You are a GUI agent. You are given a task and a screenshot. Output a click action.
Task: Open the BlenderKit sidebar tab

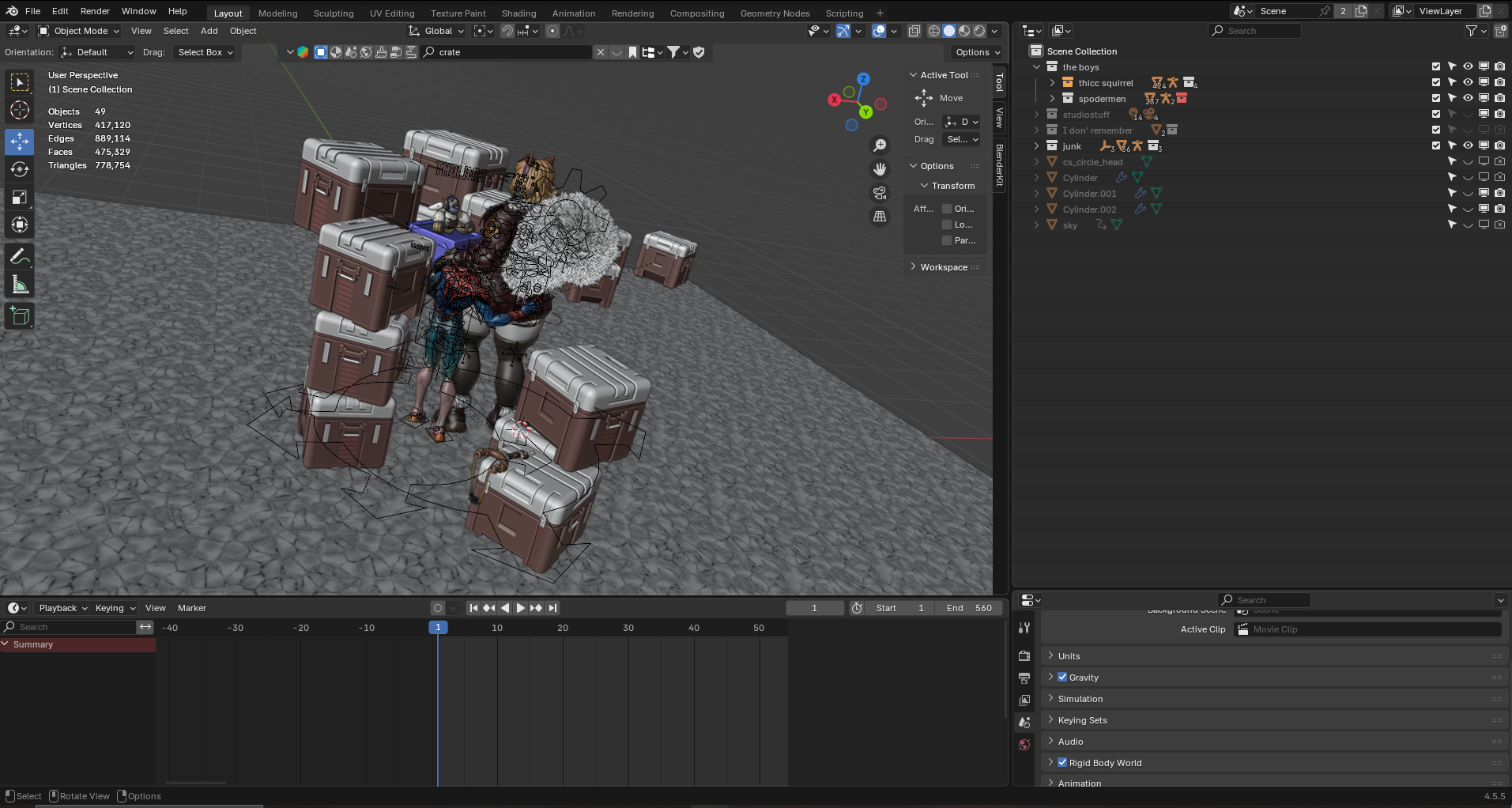[1000, 164]
